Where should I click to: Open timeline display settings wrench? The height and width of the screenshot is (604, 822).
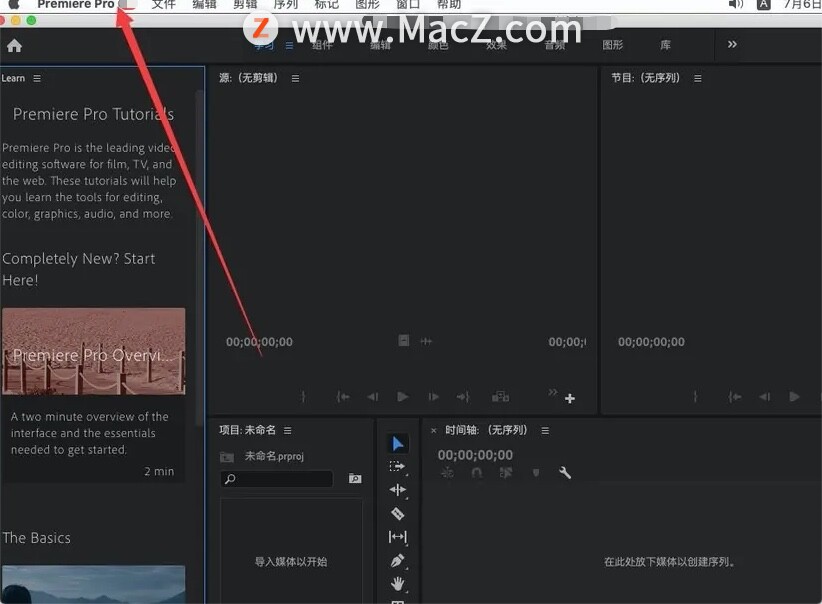click(565, 473)
